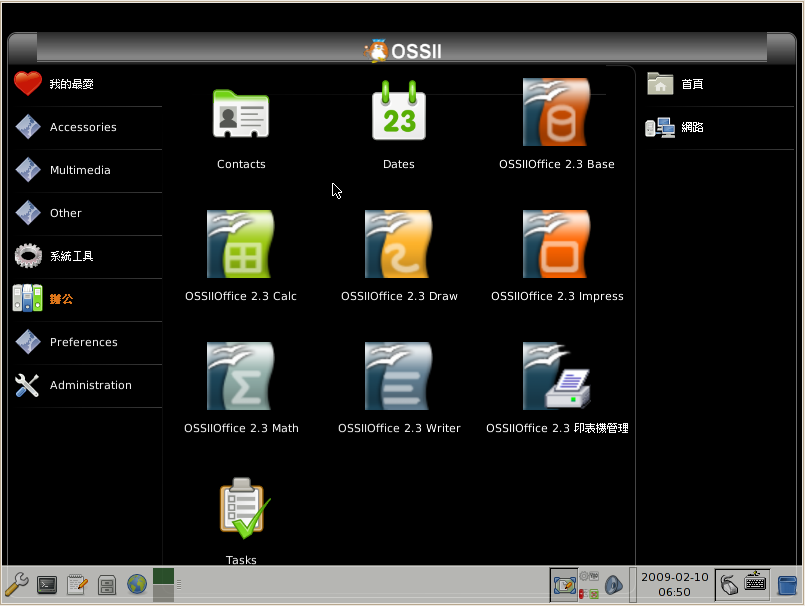805x606 pixels.
Task: Launch OSSIIOffice 2.3 Math
Action: 241,378
